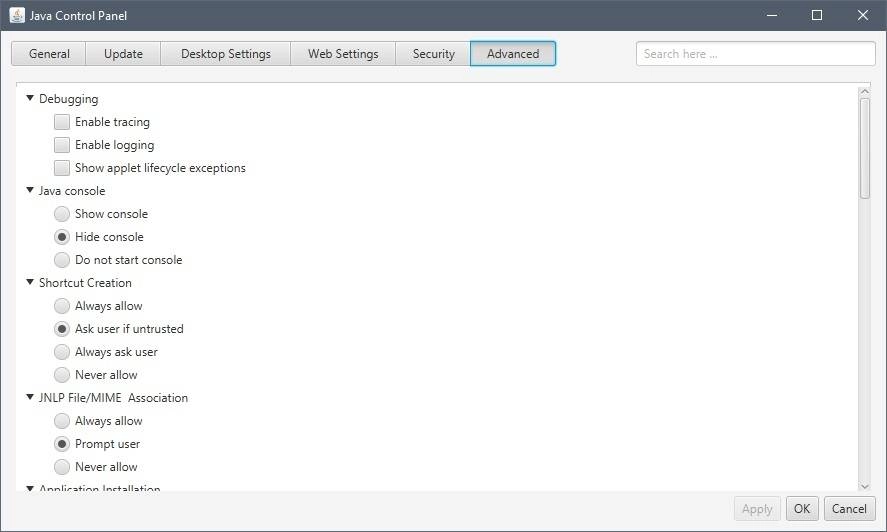Screen dimensions: 887x532
Task: Switch to the Security tab
Action: (x=433, y=54)
